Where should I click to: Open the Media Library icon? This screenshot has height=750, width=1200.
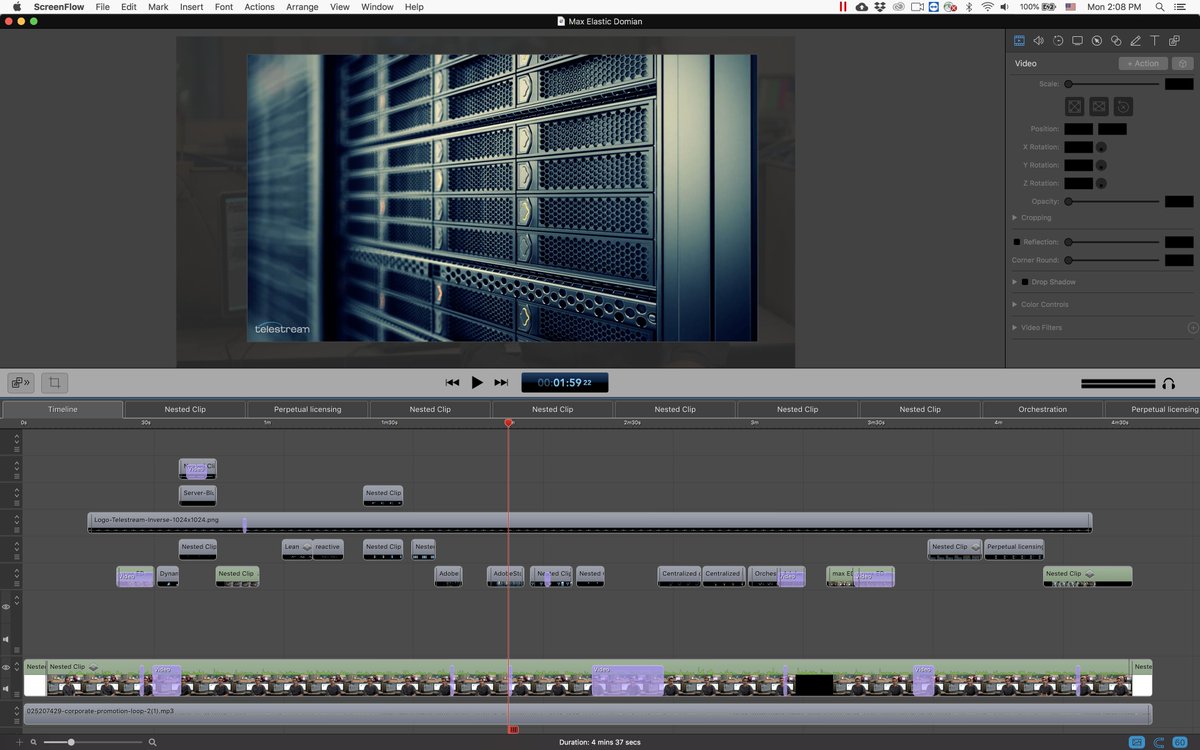[1174, 41]
